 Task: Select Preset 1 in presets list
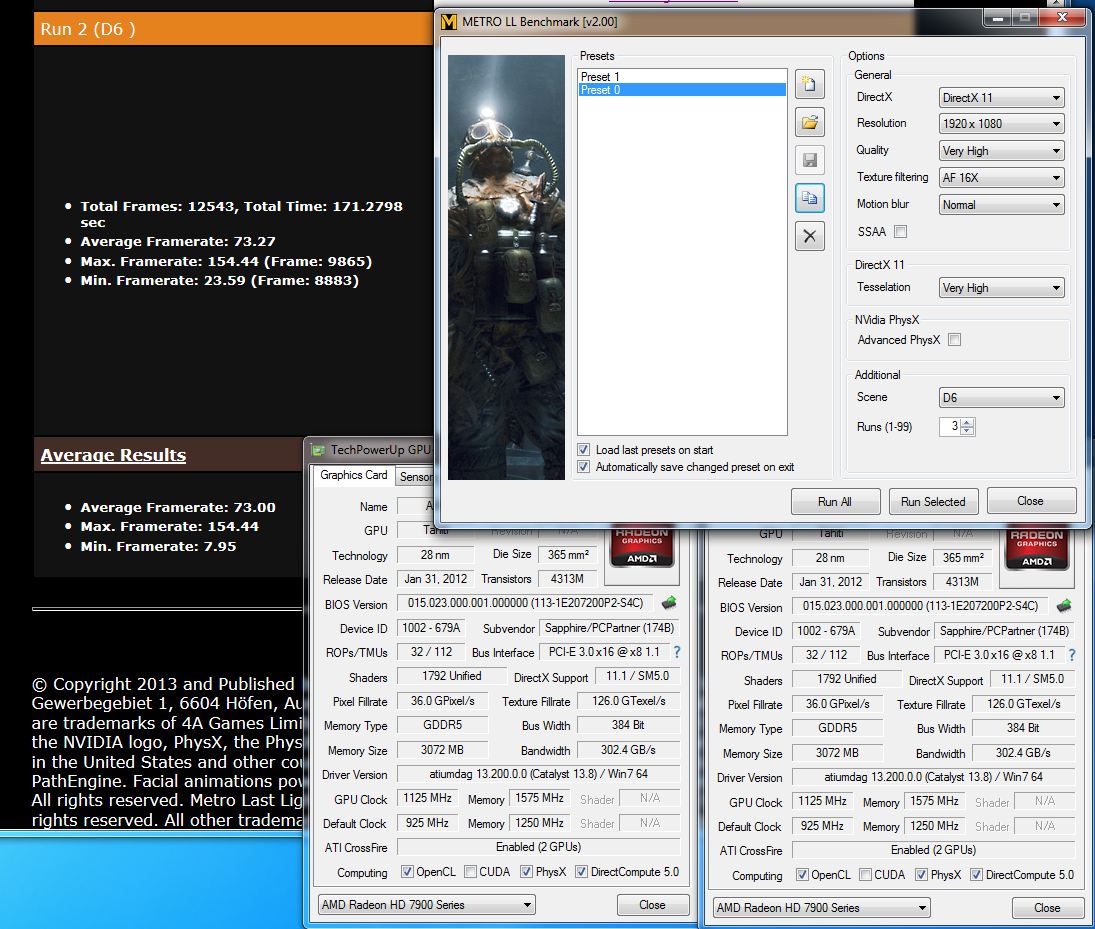point(682,76)
